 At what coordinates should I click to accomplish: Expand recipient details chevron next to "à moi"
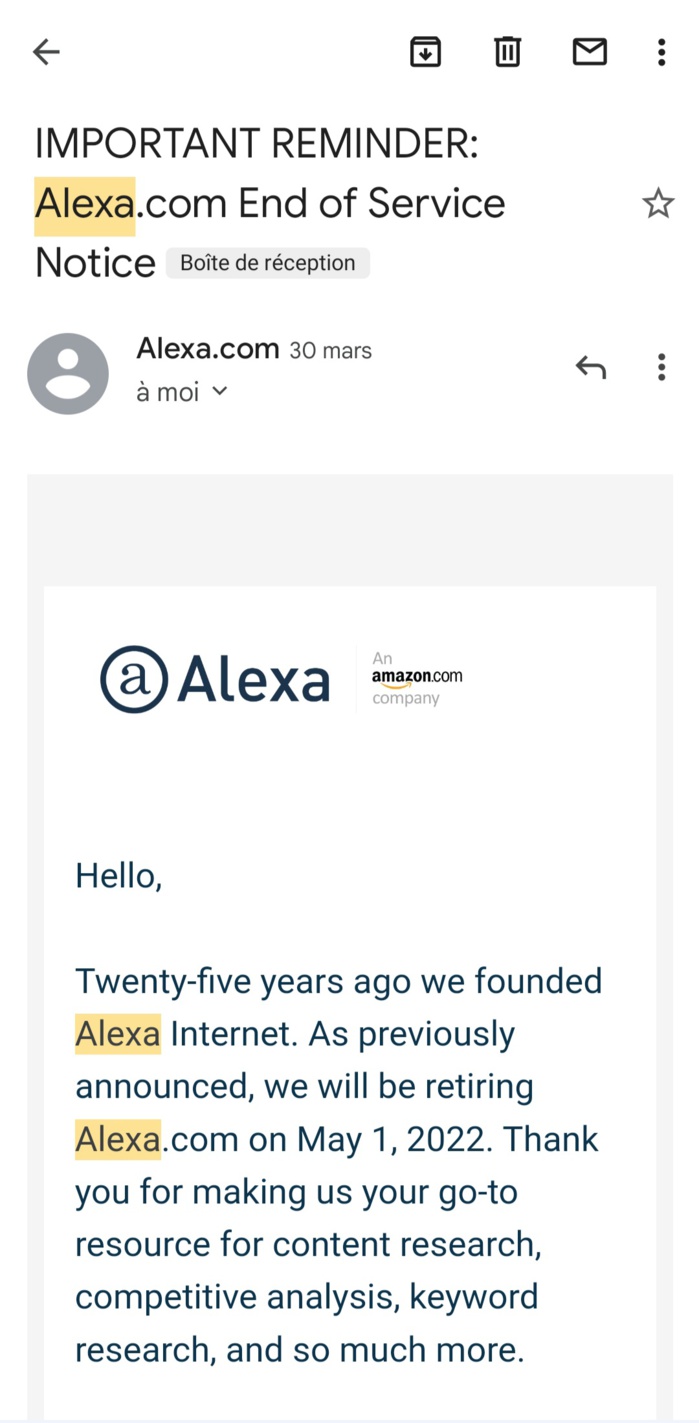tap(220, 392)
